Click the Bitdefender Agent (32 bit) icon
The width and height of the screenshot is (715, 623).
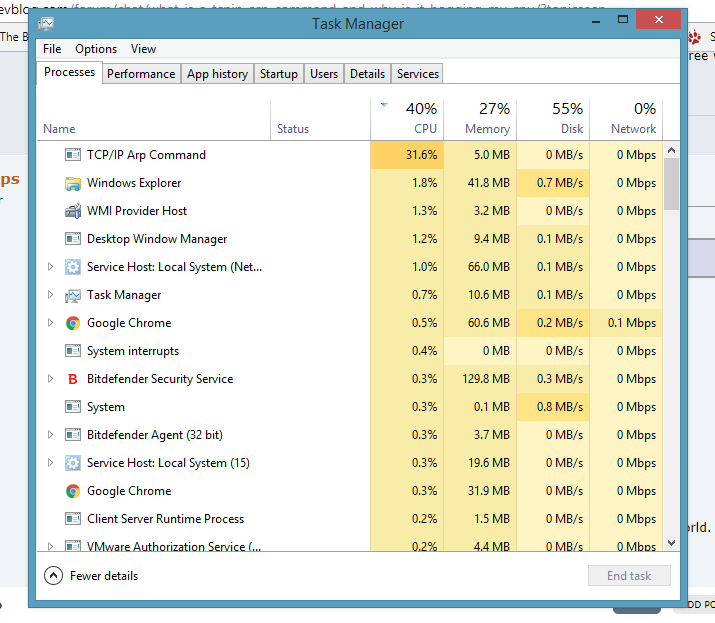(73, 435)
